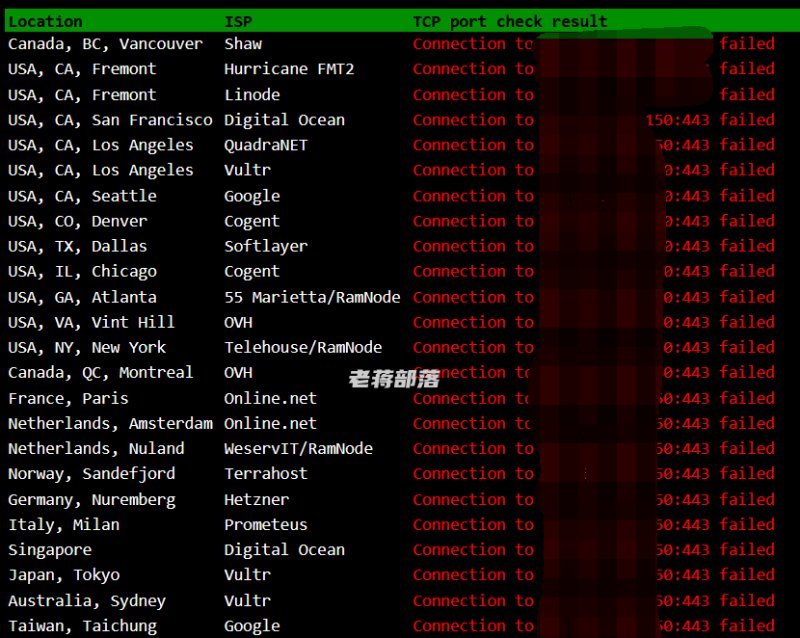Click the Softlayer ISP entry
The image size is (800, 638).
266,247
